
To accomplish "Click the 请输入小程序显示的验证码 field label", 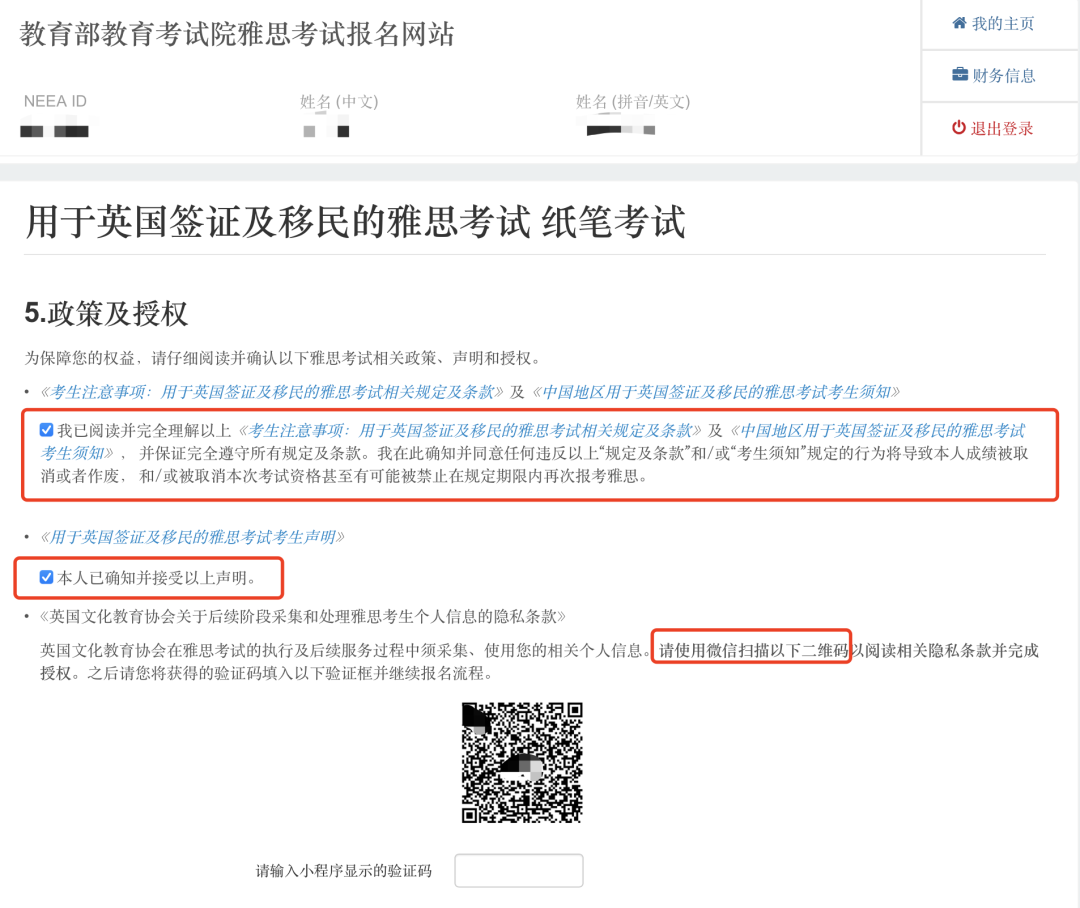I will tap(343, 870).
